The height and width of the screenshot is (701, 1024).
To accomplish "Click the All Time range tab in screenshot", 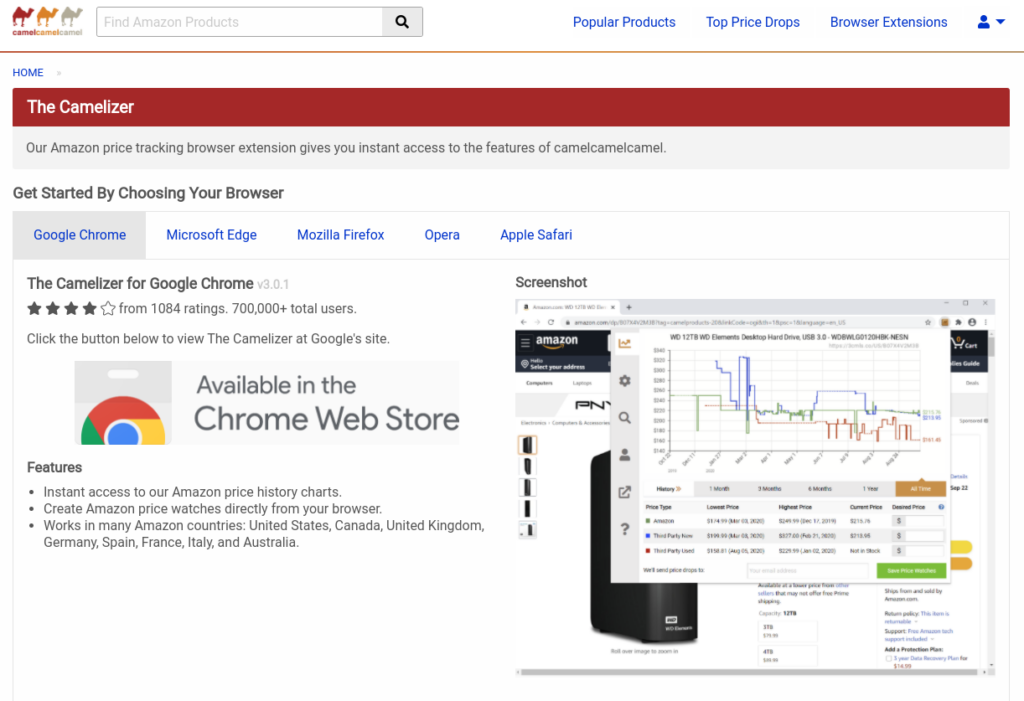I will click(921, 489).
